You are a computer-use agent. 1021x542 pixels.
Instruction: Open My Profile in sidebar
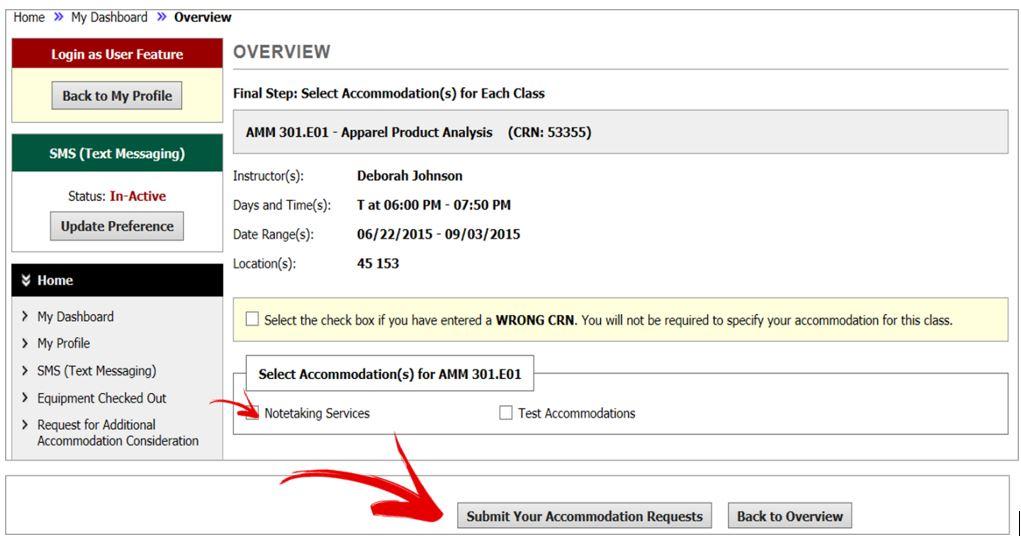tap(64, 343)
